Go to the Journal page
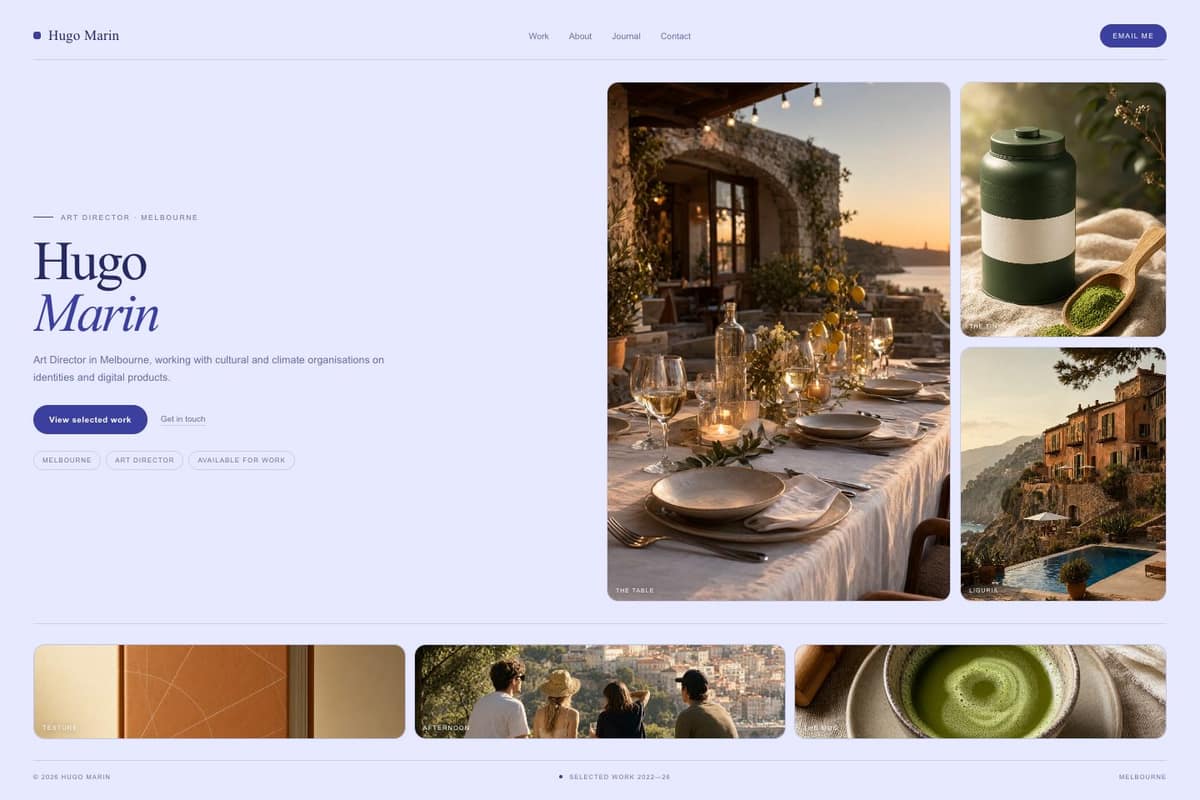This screenshot has height=800, width=1200. pyautogui.click(x=626, y=36)
